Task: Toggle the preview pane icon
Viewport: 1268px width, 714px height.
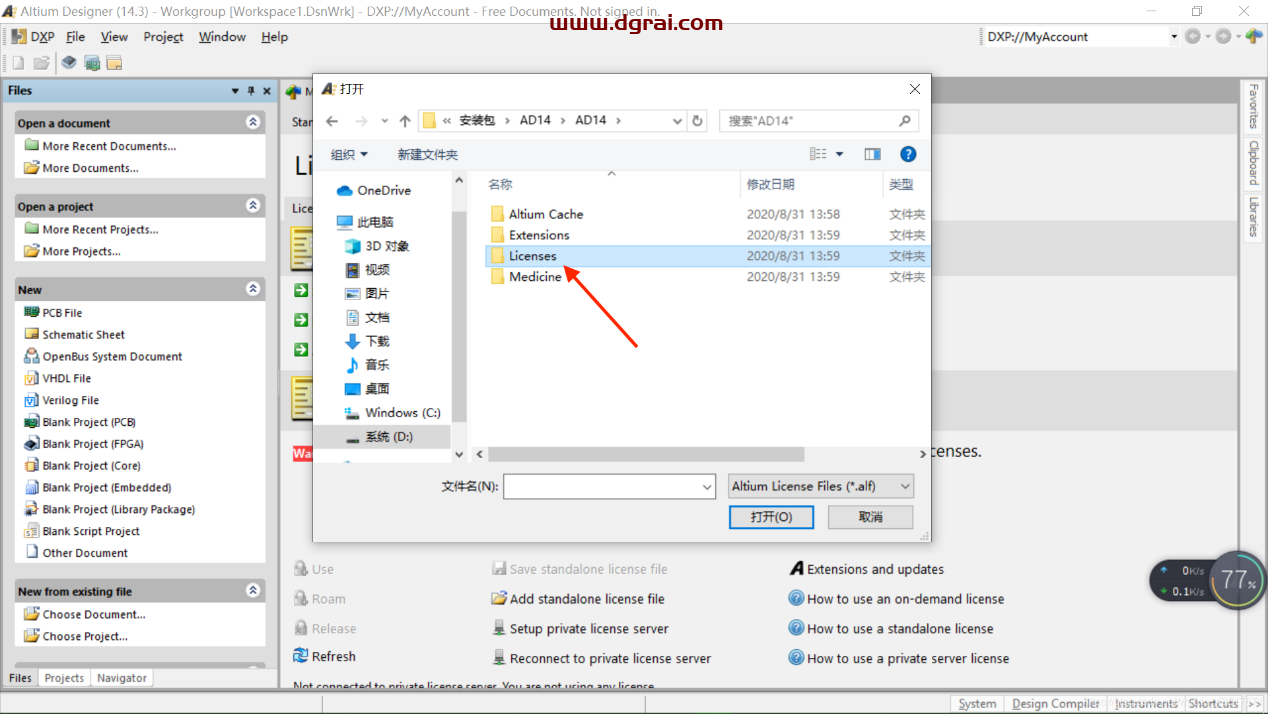Action: (x=873, y=154)
